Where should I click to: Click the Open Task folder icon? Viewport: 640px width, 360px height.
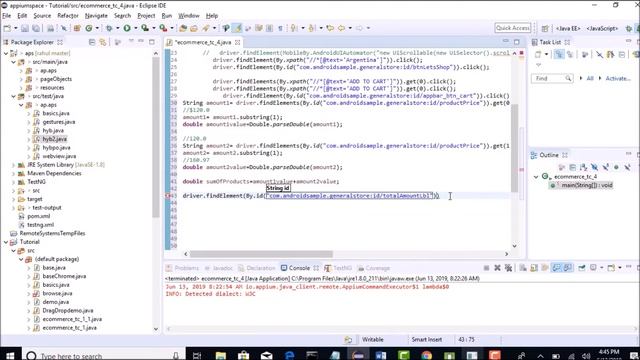[x=194, y=28]
